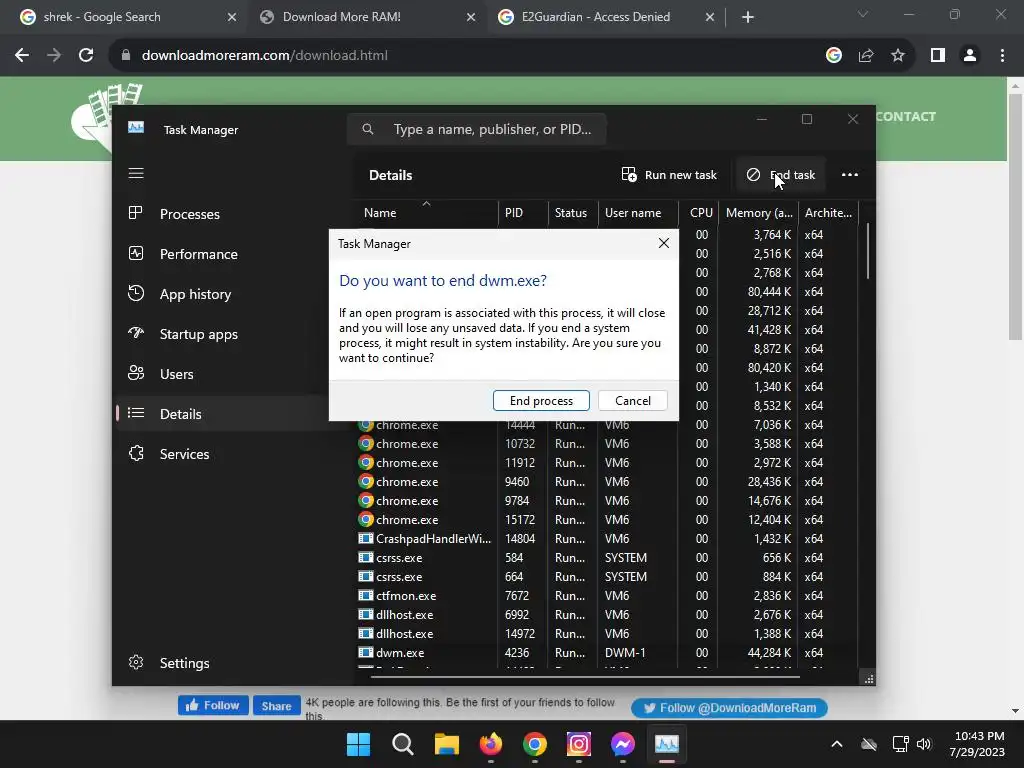Open Instagram from the taskbar

[x=579, y=744]
